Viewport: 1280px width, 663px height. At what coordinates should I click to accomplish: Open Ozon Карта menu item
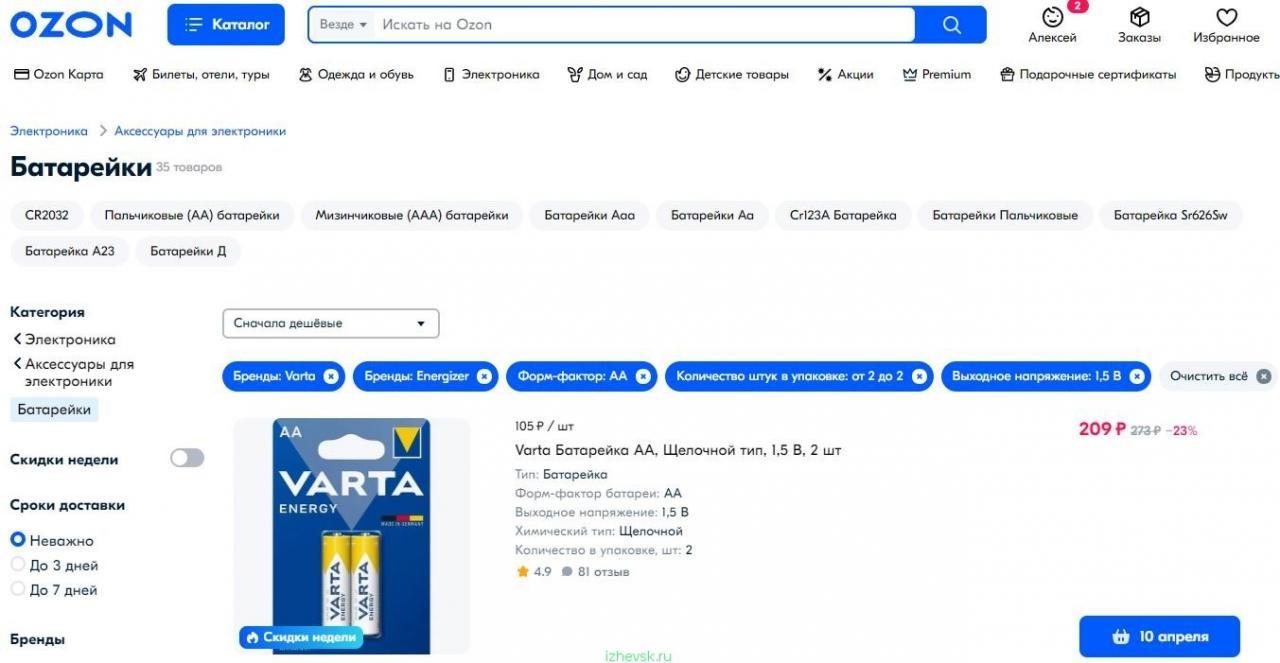click(x=59, y=74)
